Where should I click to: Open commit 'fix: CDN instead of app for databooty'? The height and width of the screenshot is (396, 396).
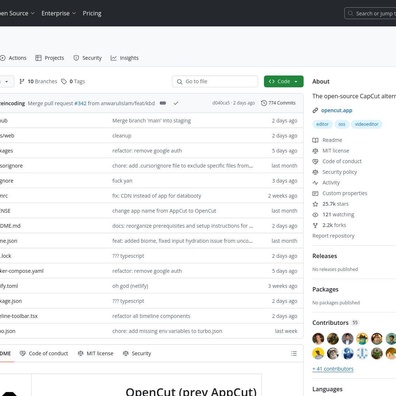157,196
